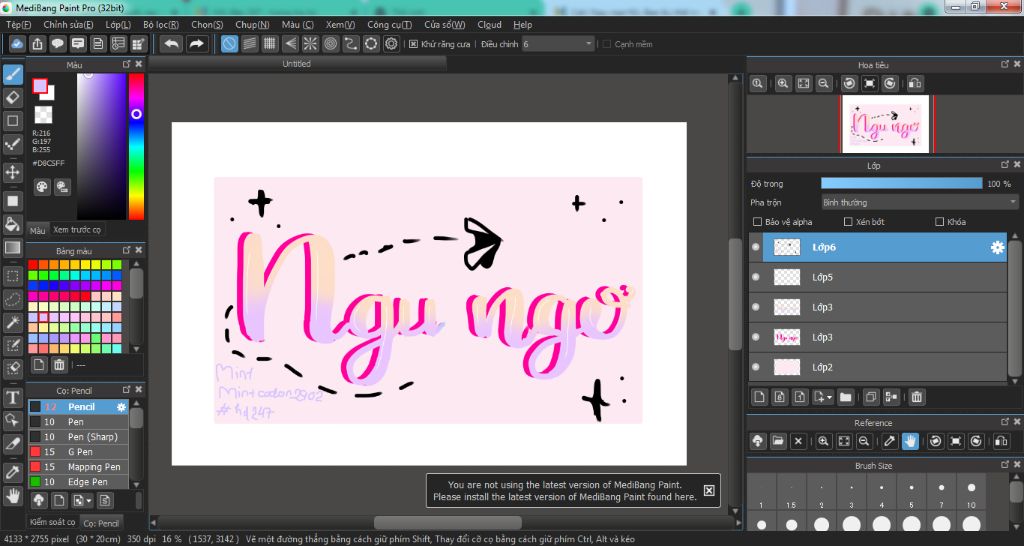Click the cloud save icon
Screen dimensions: 1024x546
pyautogui.click(x=18, y=44)
